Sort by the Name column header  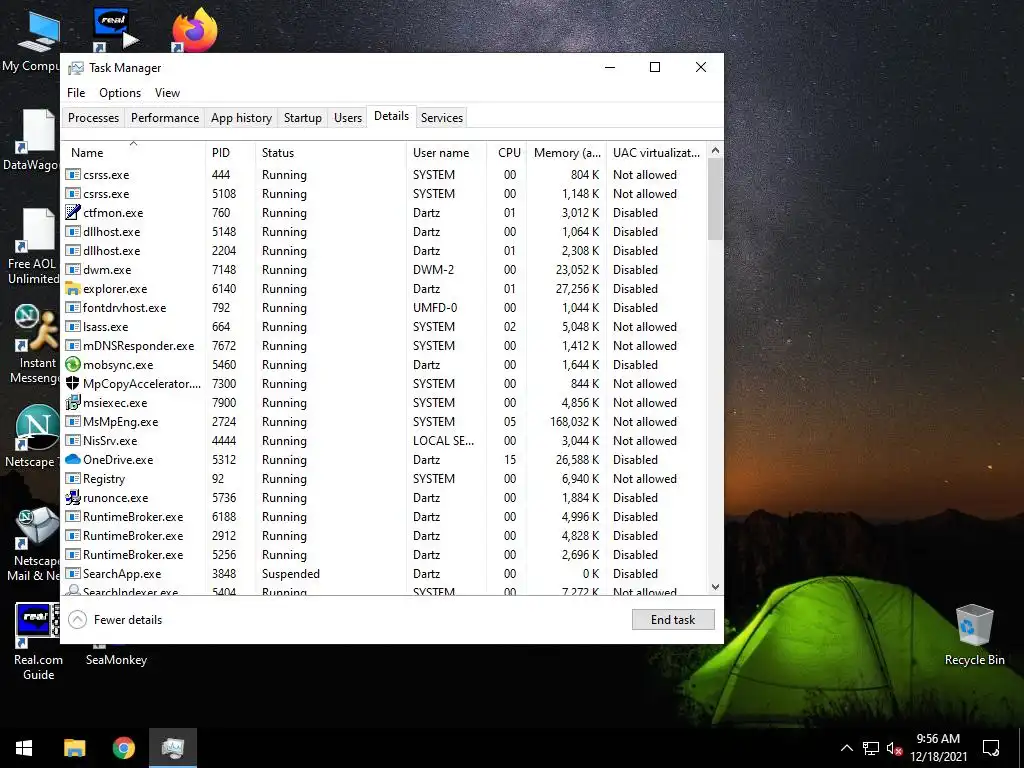coord(134,153)
